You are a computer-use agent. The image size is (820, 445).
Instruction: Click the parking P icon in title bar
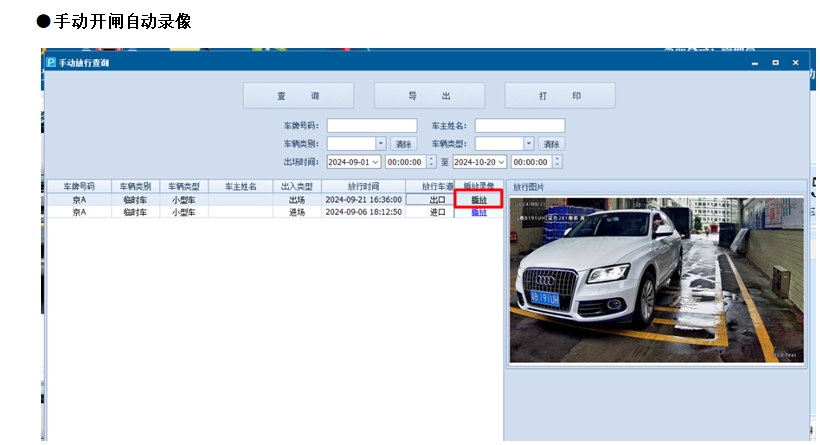coord(50,62)
